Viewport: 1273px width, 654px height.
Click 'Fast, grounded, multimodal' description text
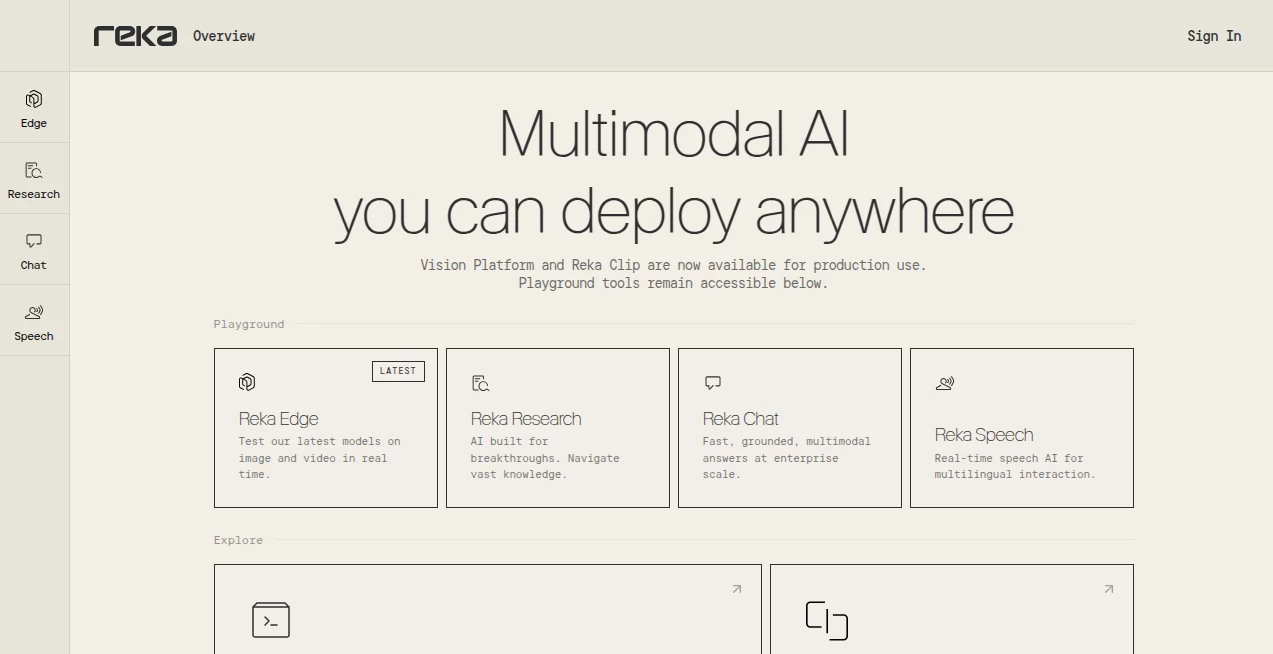coord(787,458)
